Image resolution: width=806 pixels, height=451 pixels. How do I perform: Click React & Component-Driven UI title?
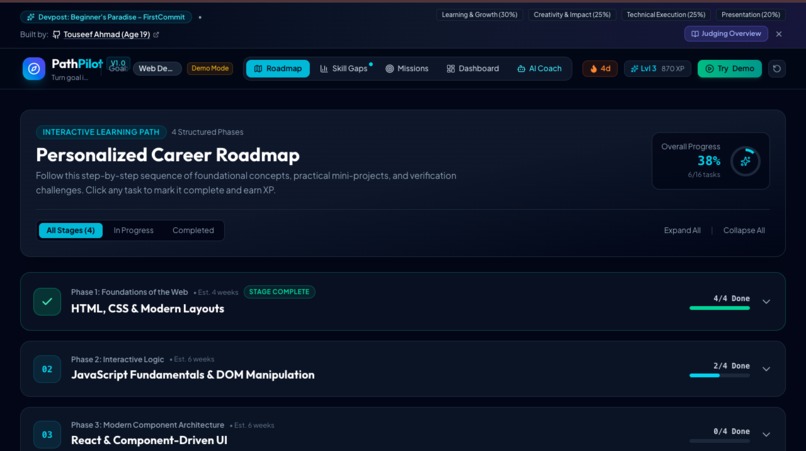149,440
